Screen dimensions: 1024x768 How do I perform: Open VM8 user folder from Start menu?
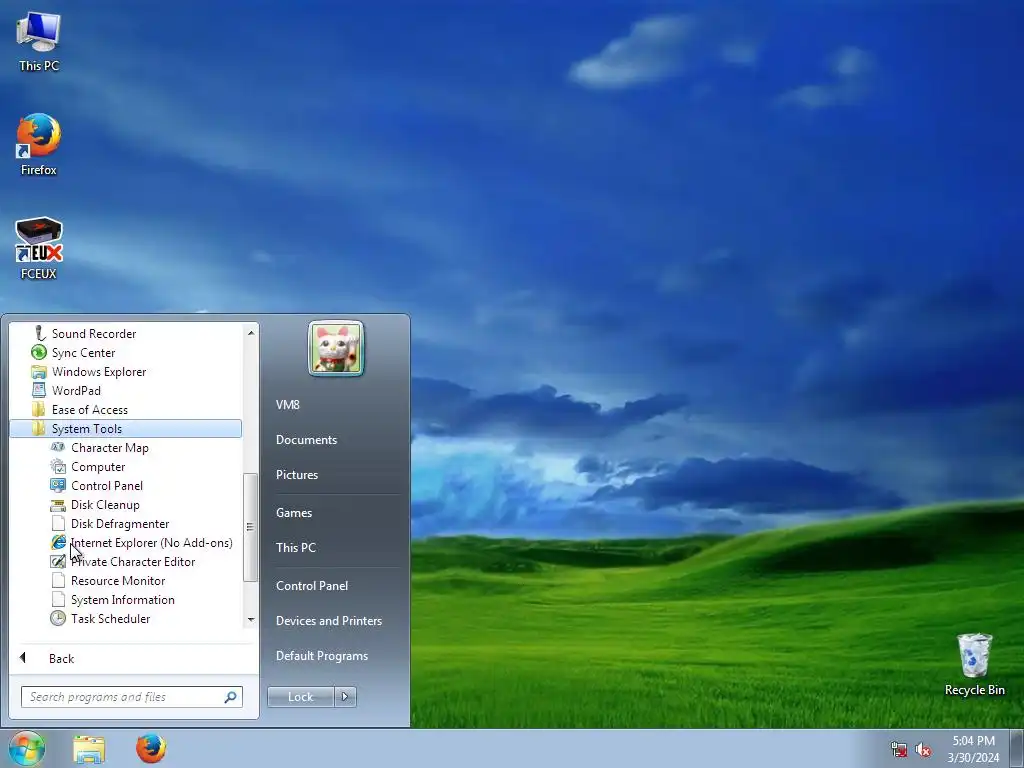287,405
